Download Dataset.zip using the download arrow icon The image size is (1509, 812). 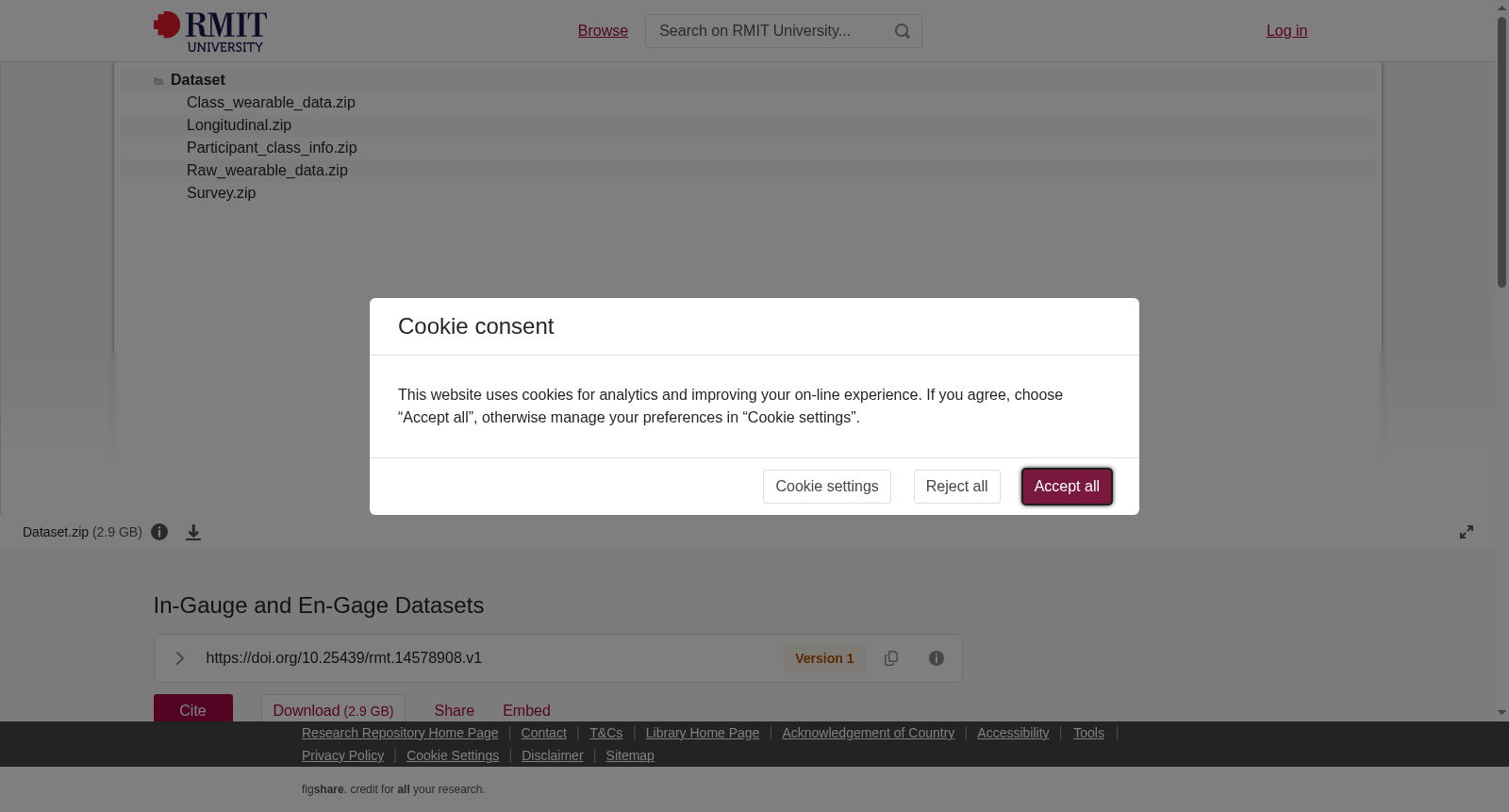(x=193, y=533)
